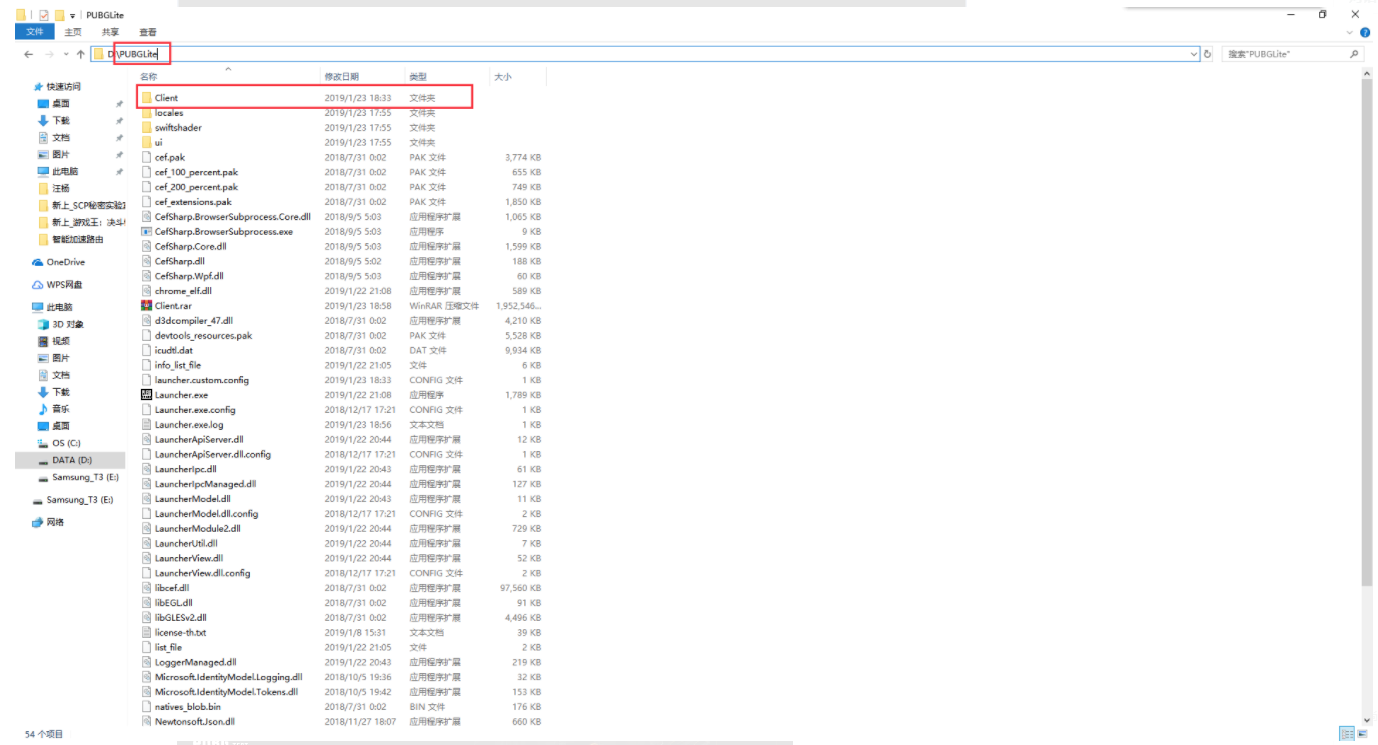Open 视频 under this PC
Image resolution: width=1378 pixels, height=745 pixels.
[x=60, y=342]
